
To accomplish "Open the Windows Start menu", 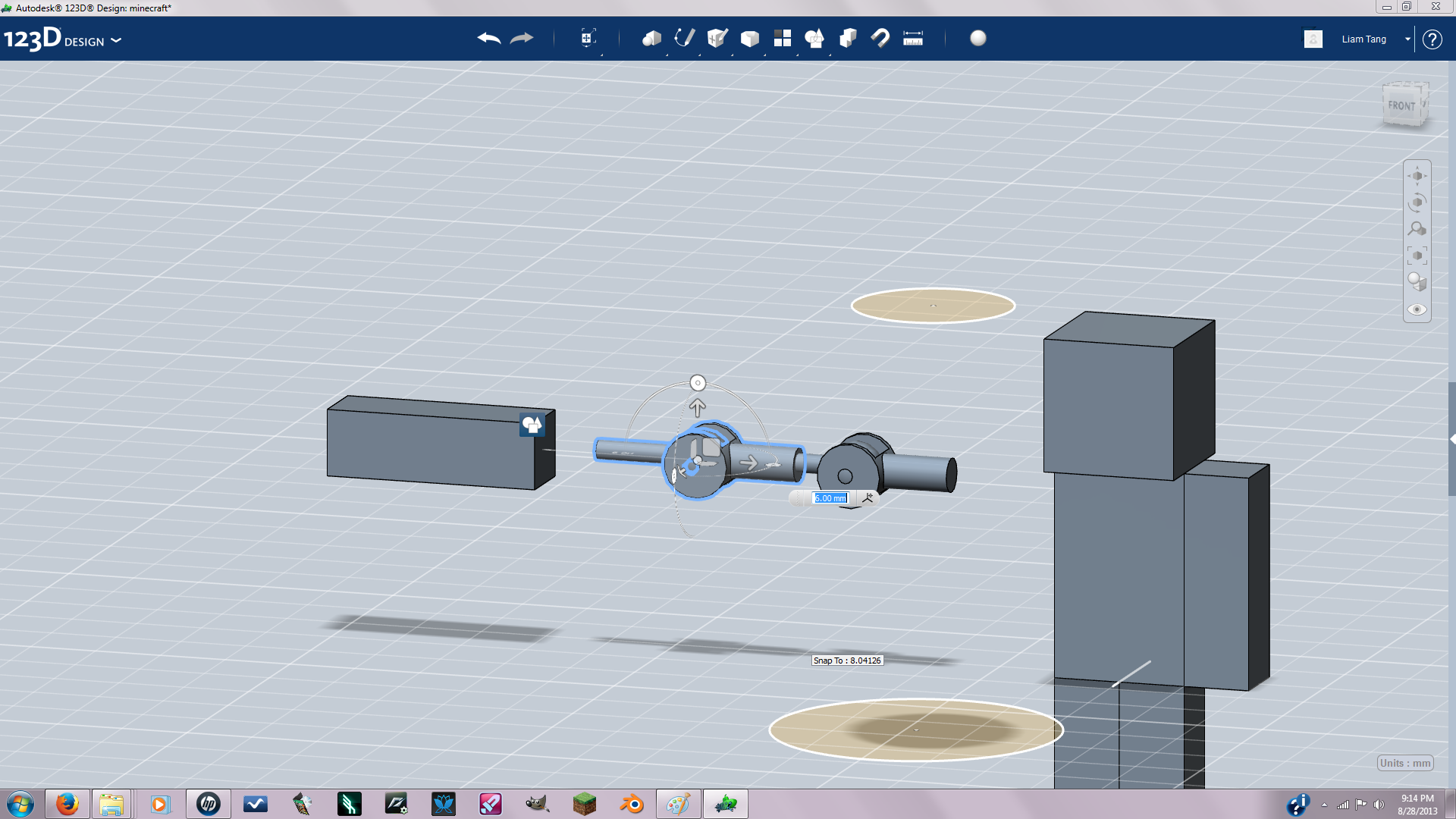I will [x=20, y=804].
